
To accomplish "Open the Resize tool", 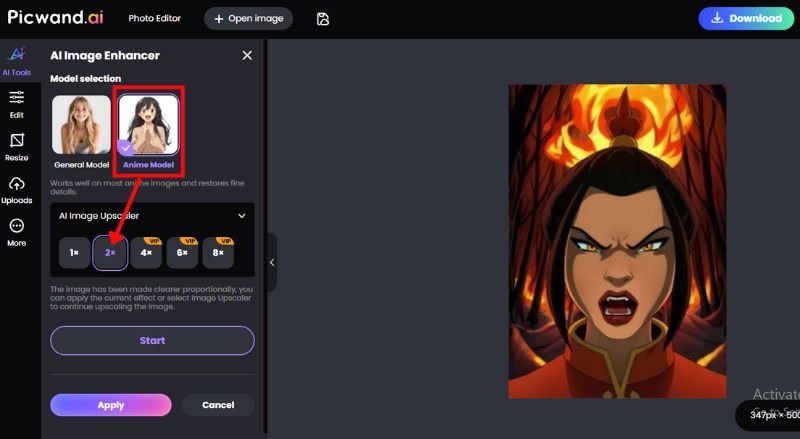I will [x=16, y=146].
